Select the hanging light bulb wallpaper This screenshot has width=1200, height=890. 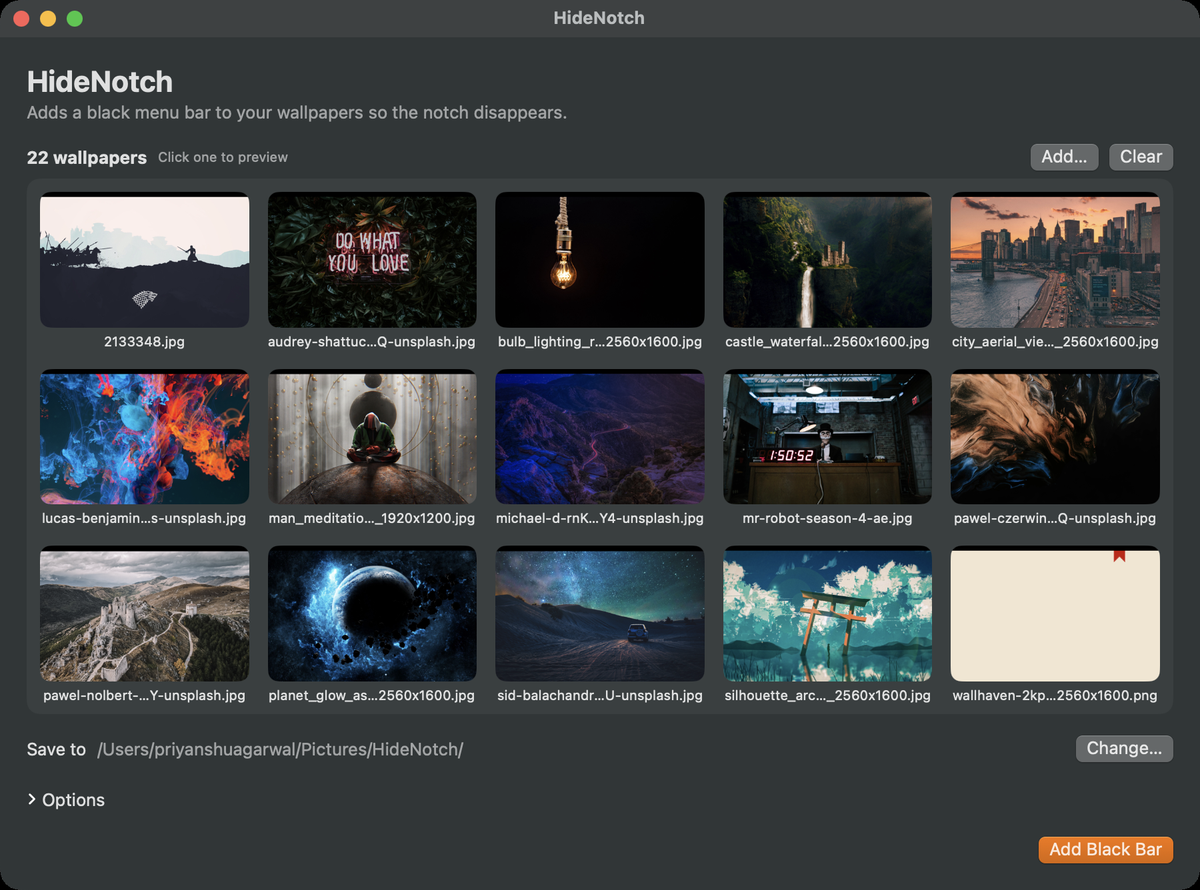(600, 260)
